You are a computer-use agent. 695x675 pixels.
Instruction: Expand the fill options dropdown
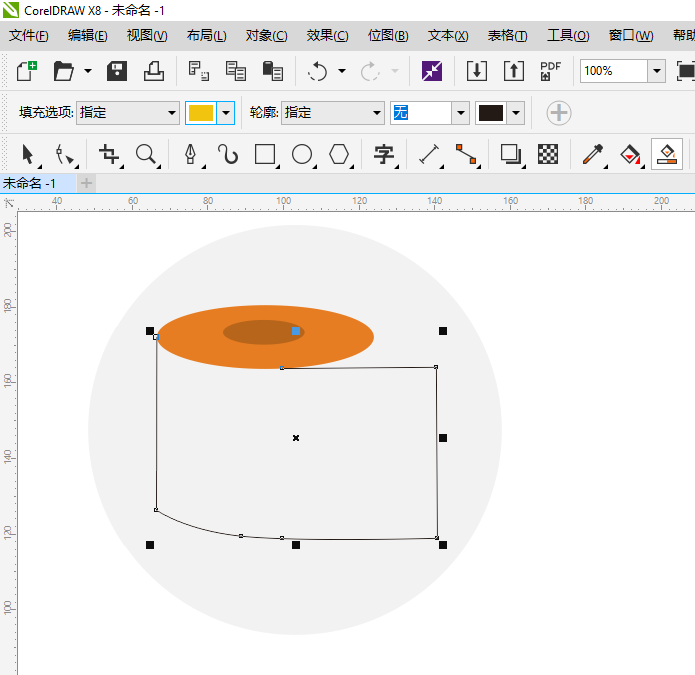coord(170,113)
